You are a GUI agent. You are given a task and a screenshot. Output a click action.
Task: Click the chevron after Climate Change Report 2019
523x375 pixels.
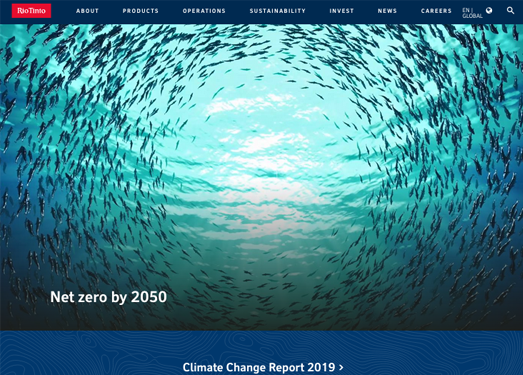coord(341,368)
